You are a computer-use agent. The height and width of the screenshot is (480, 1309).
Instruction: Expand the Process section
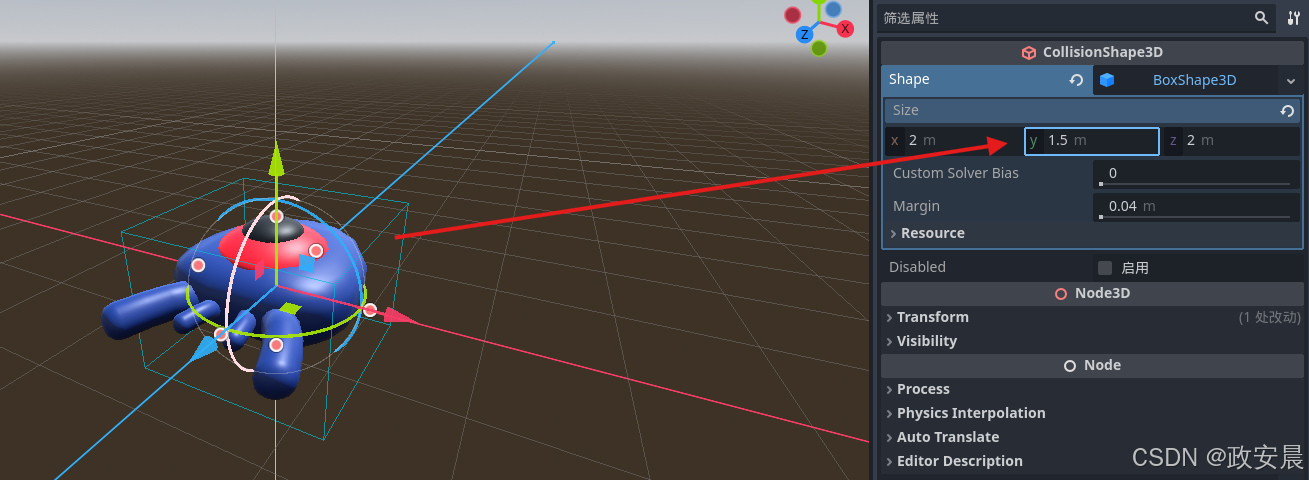(918, 389)
